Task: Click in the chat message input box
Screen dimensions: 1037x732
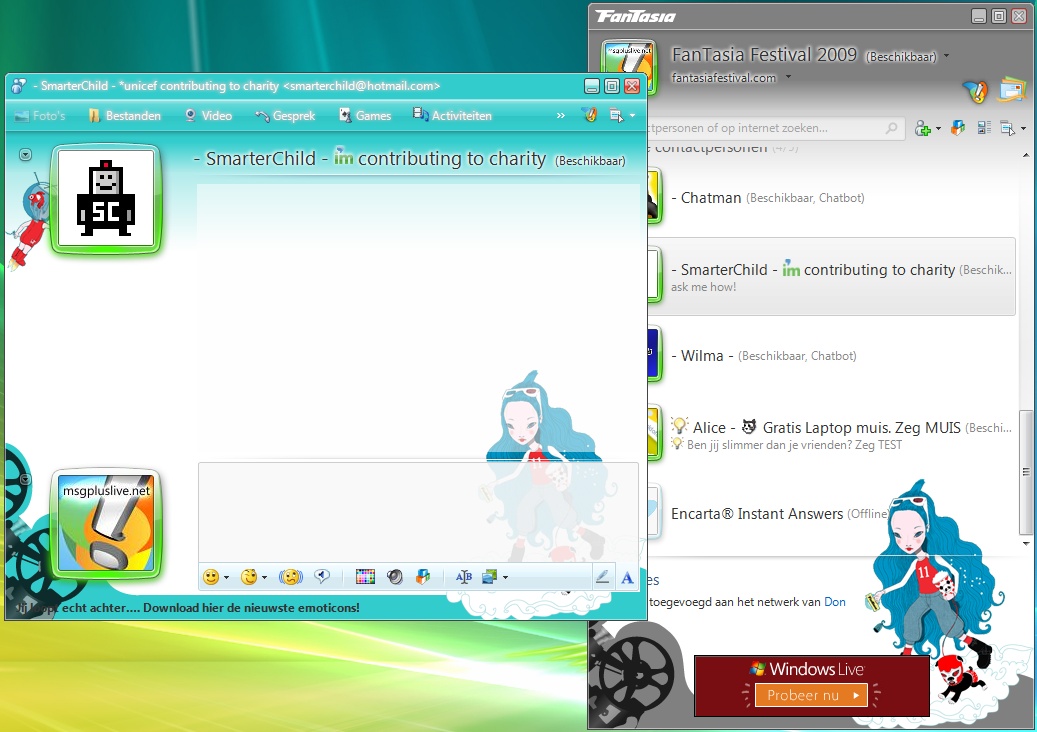Action: 418,512
